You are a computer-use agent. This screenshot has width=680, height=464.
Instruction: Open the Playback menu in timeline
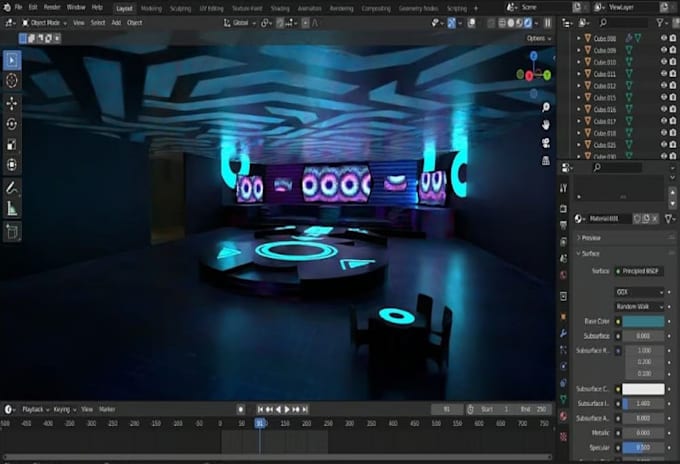35,409
